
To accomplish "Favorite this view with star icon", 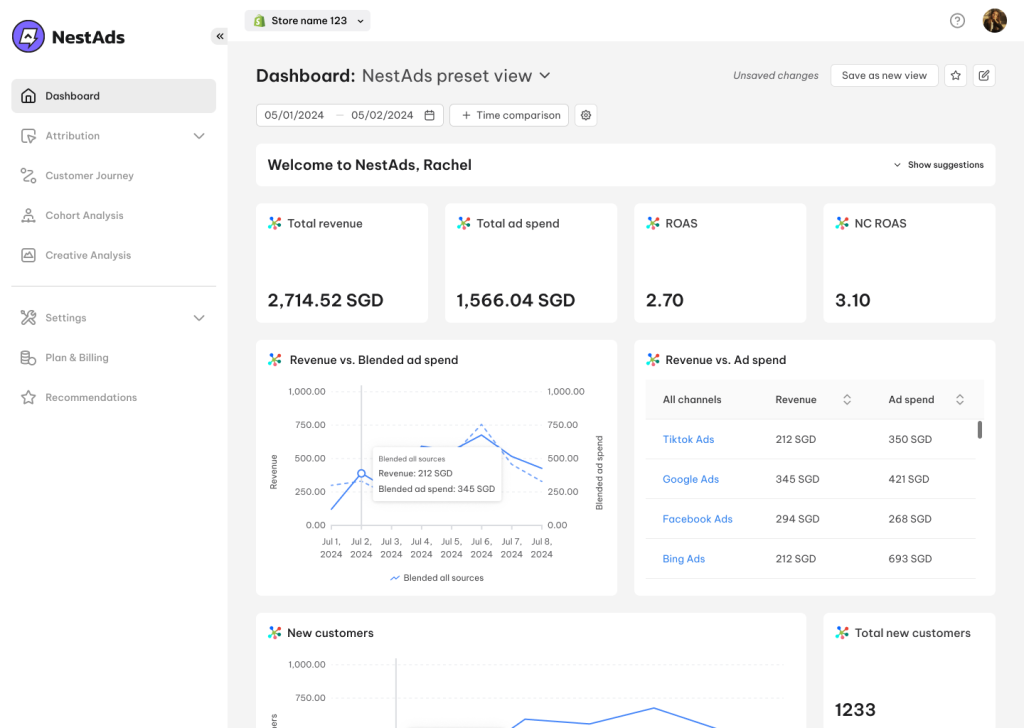I will click(956, 76).
